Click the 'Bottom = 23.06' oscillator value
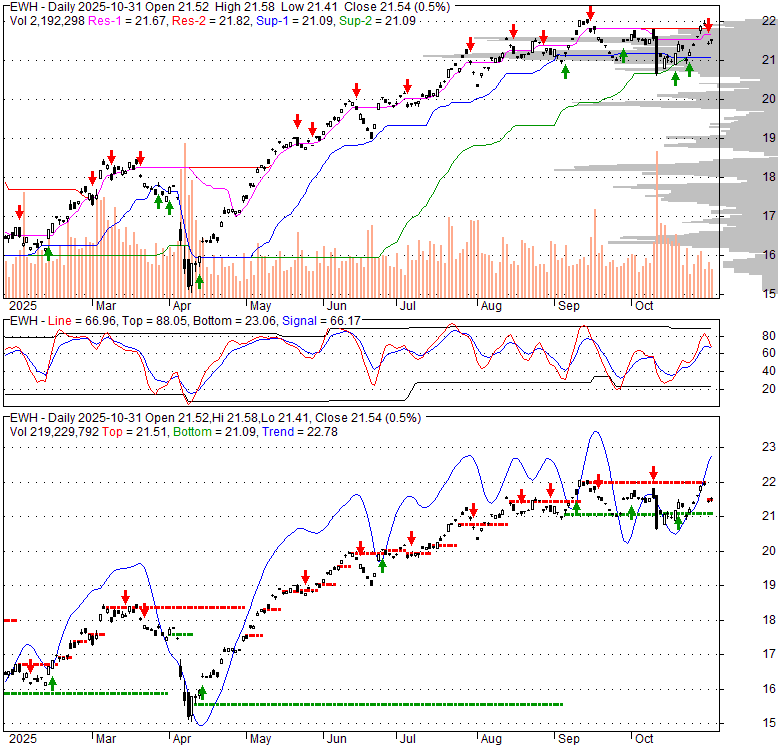Screen dimensions: 780x745 click(x=234, y=321)
